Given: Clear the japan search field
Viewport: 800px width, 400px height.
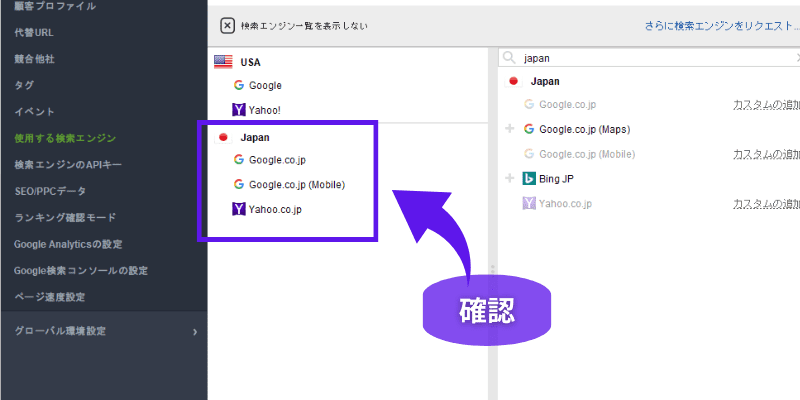Looking at the screenshot, I should click(x=797, y=58).
